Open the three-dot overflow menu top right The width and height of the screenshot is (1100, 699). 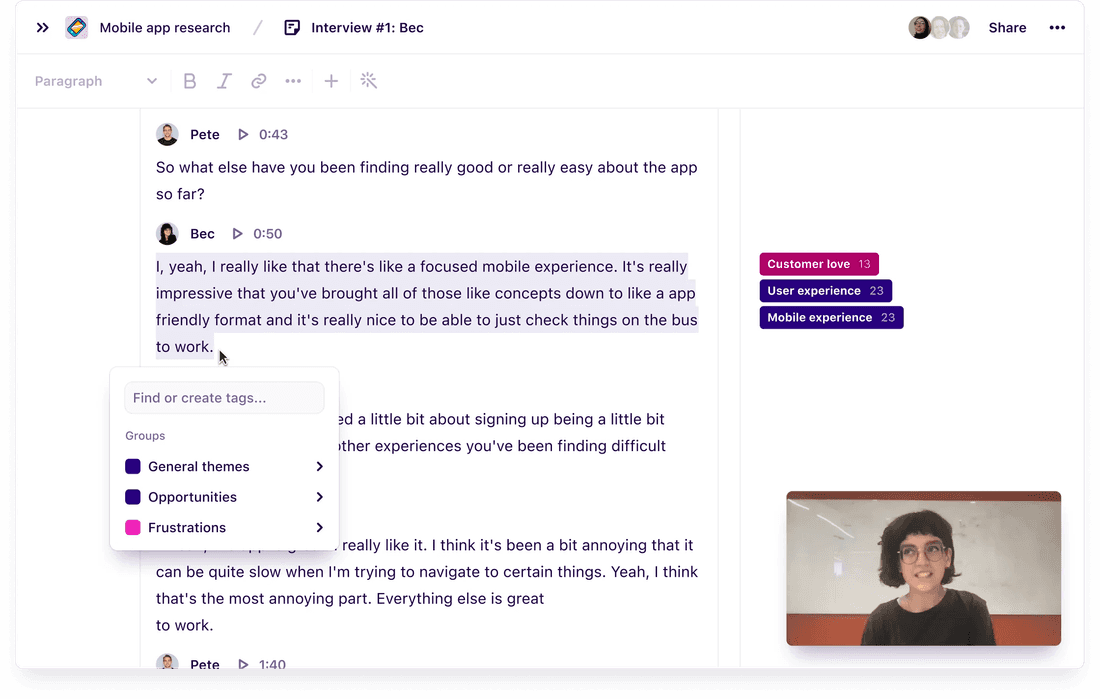1057,27
